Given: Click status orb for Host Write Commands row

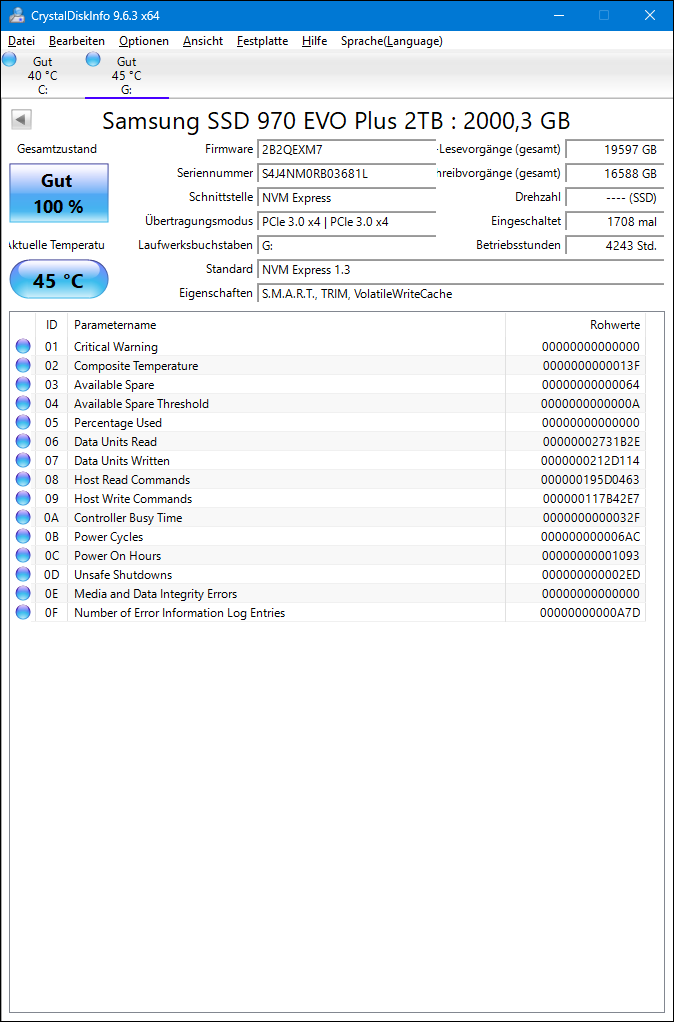Looking at the screenshot, I should (23, 498).
